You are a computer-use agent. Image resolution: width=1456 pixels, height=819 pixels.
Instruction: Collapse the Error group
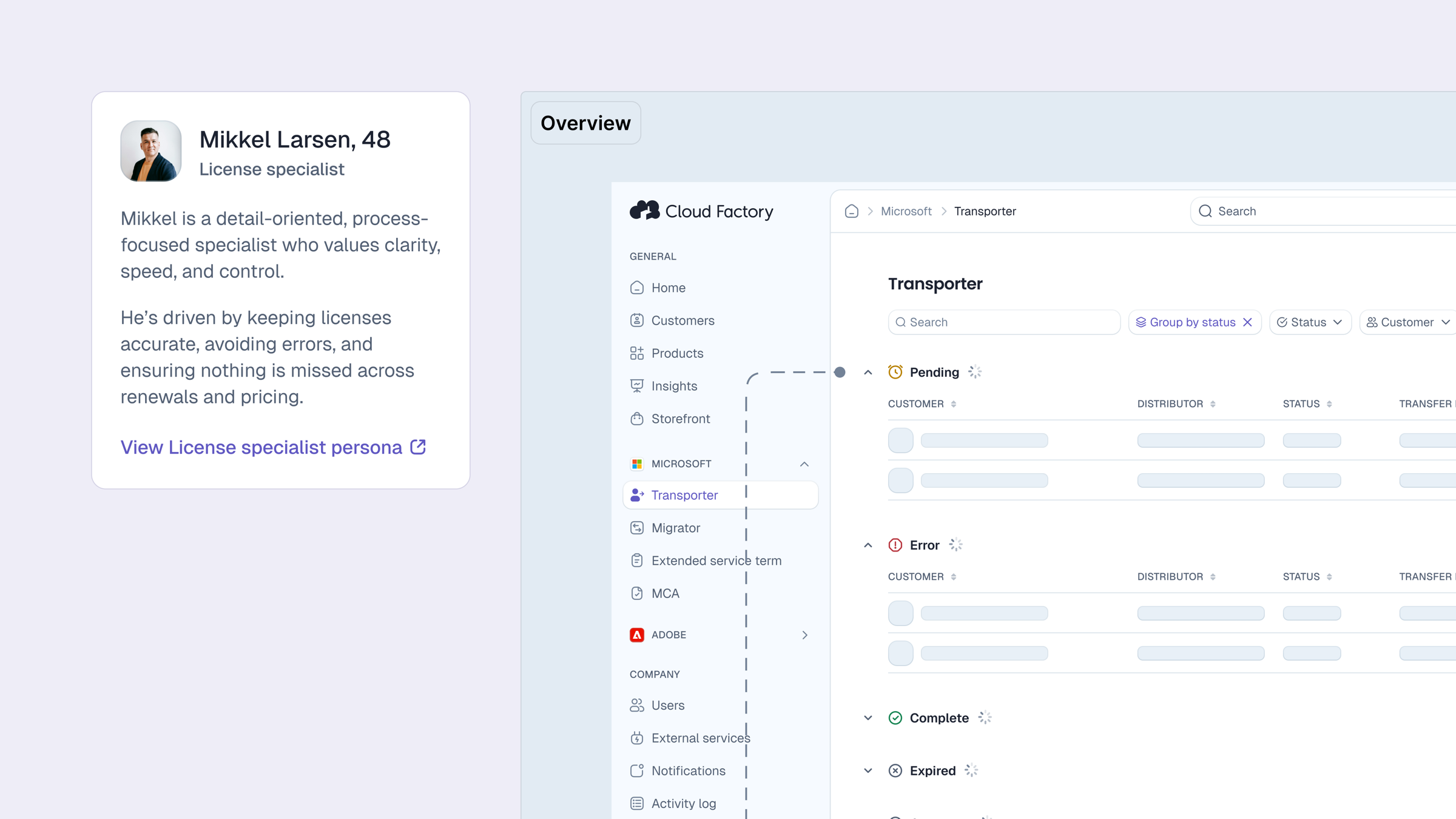(868, 545)
